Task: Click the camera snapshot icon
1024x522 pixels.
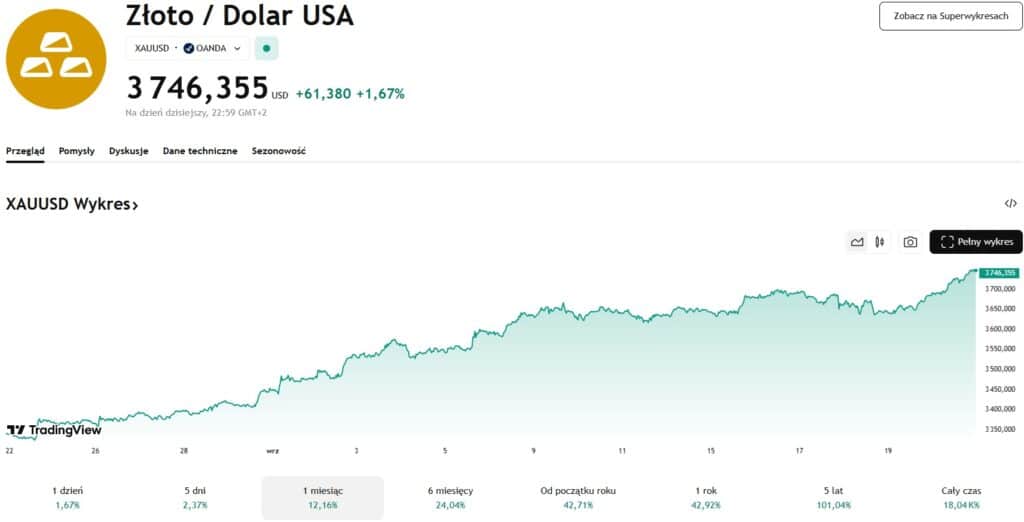Action: [910, 242]
